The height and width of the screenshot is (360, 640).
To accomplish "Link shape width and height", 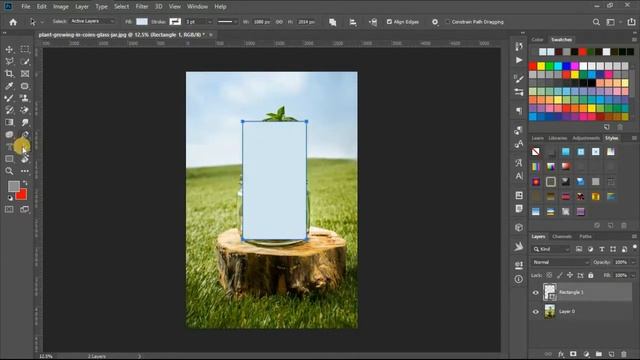I will pos(279,22).
